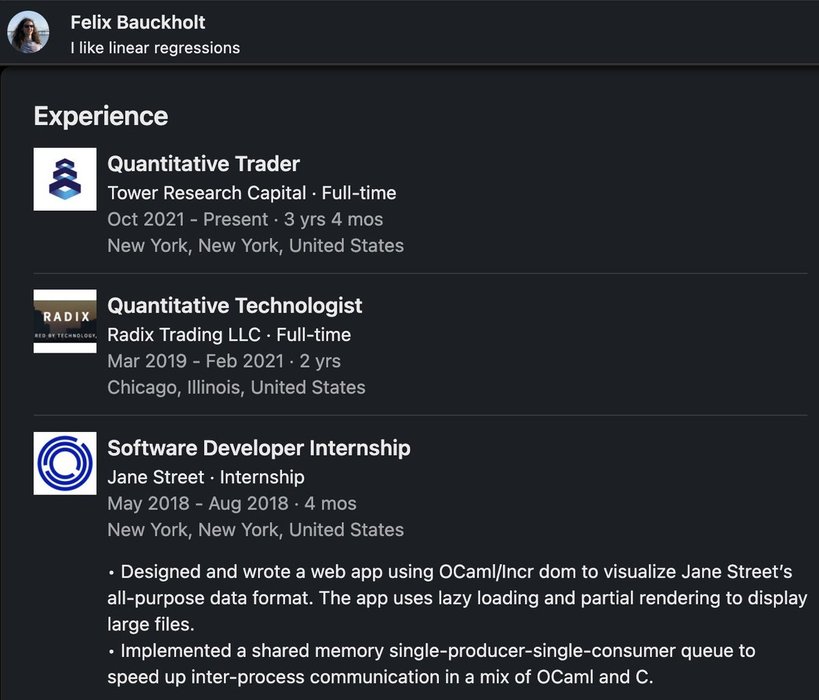This screenshot has width=819, height=700.
Task: Open the Quantitative Trader position title
Action: [x=204, y=164]
